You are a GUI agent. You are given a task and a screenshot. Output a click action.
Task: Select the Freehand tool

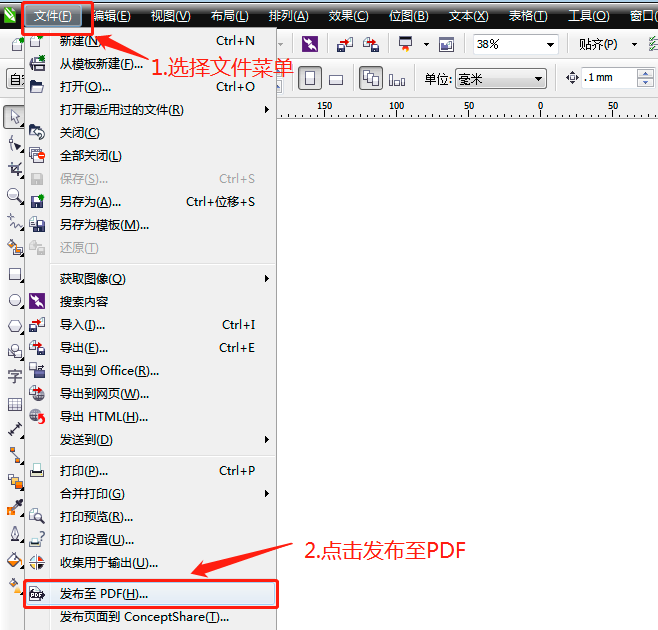[15, 222]
